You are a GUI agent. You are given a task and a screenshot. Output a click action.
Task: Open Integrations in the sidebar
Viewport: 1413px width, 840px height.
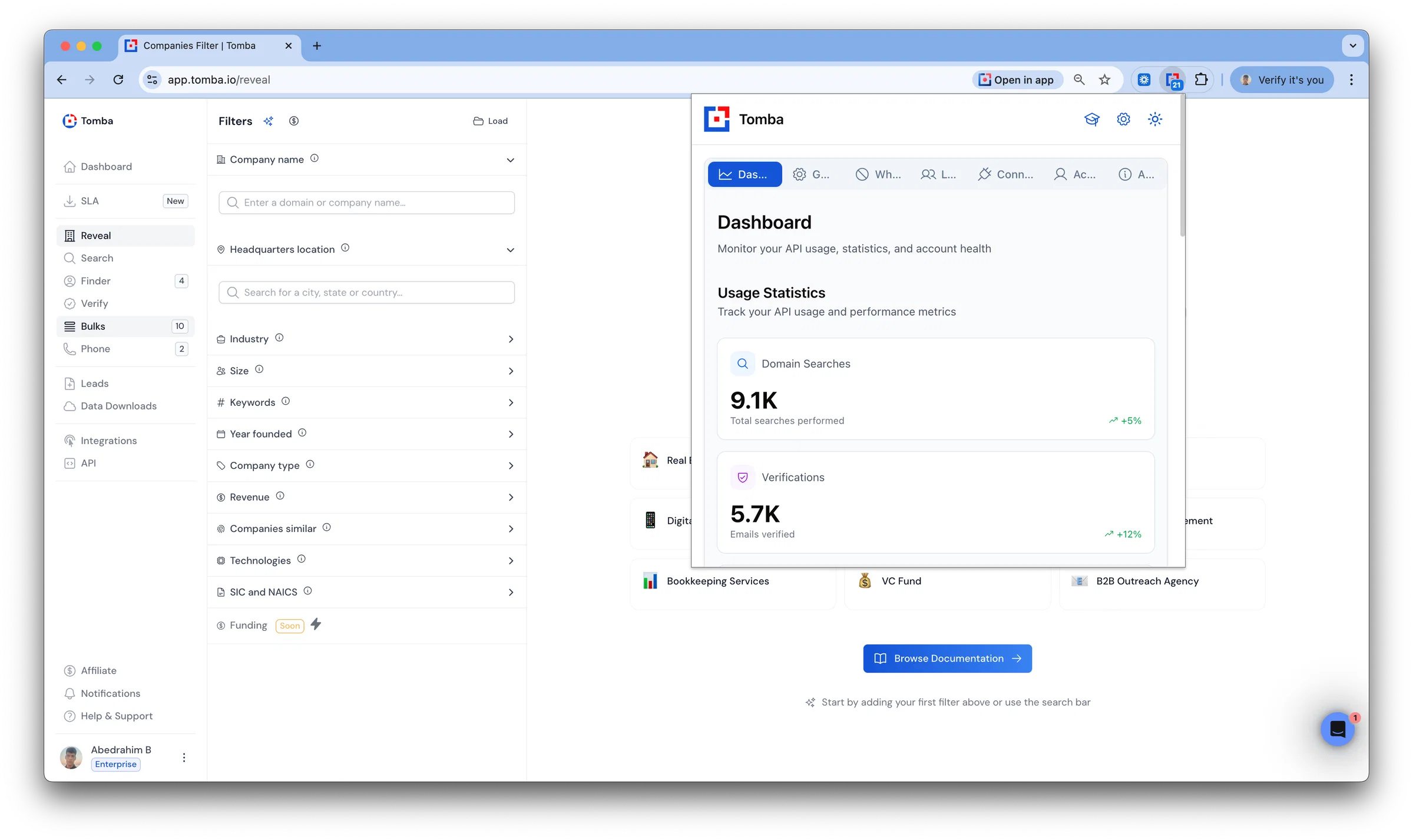click(x=125, y=441)
